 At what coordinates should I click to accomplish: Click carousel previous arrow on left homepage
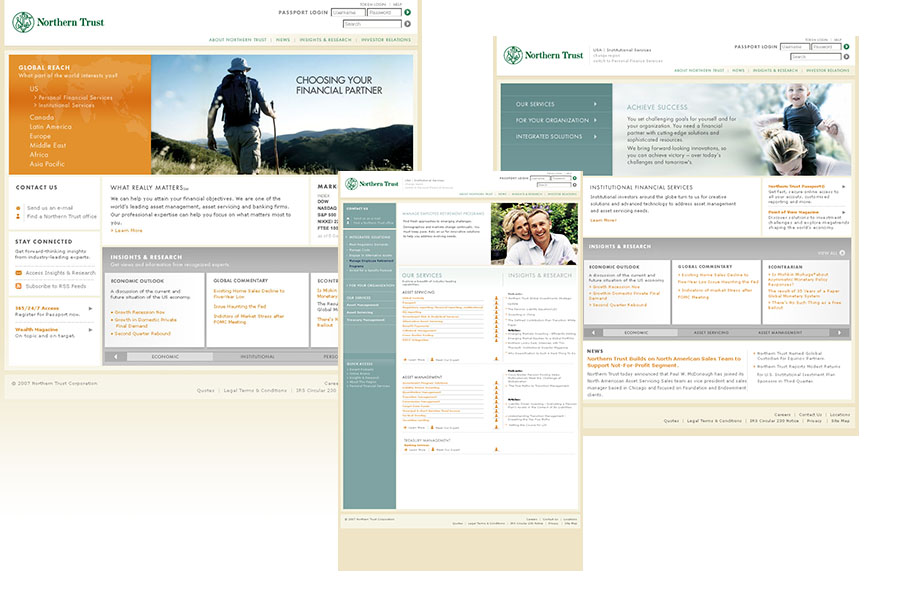coord(116,357)
